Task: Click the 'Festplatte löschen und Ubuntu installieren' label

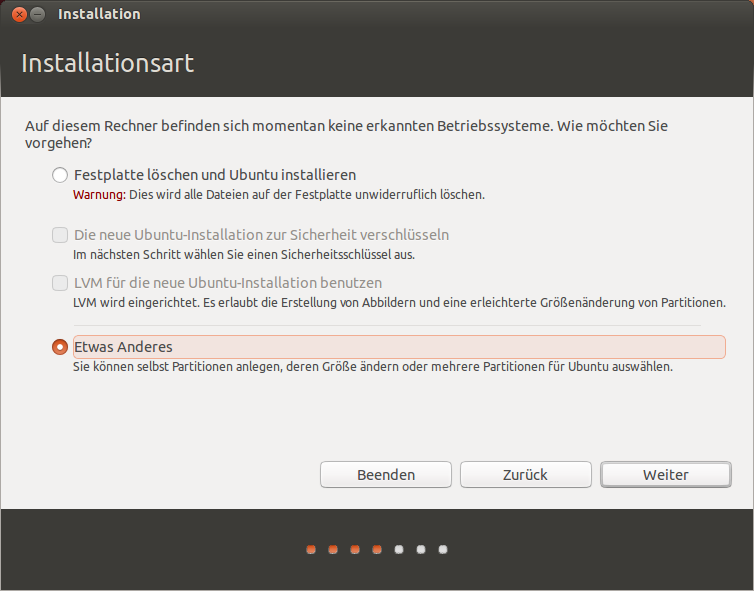Action: pos(215,175)
